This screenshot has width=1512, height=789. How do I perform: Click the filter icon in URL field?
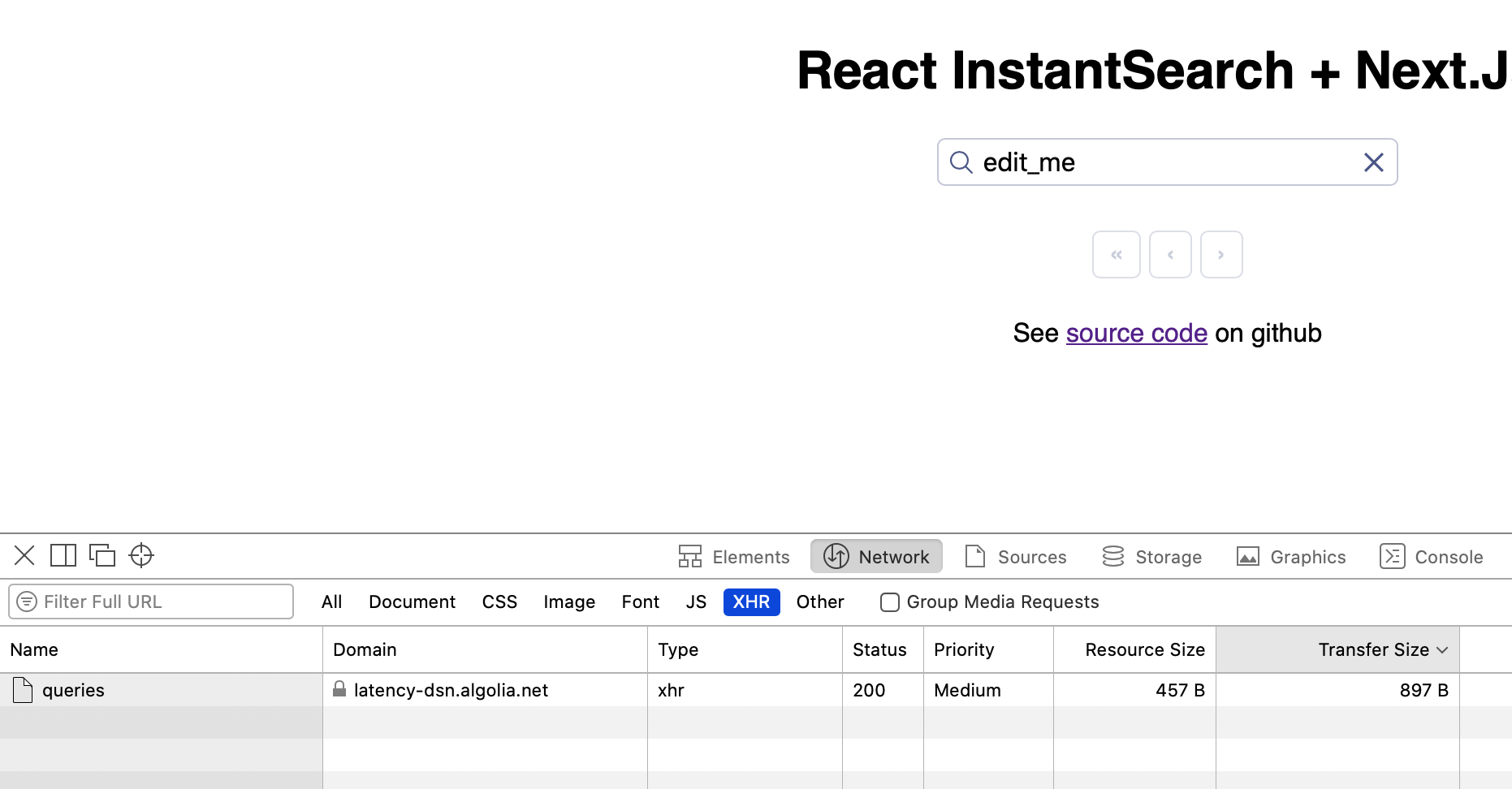27,601
